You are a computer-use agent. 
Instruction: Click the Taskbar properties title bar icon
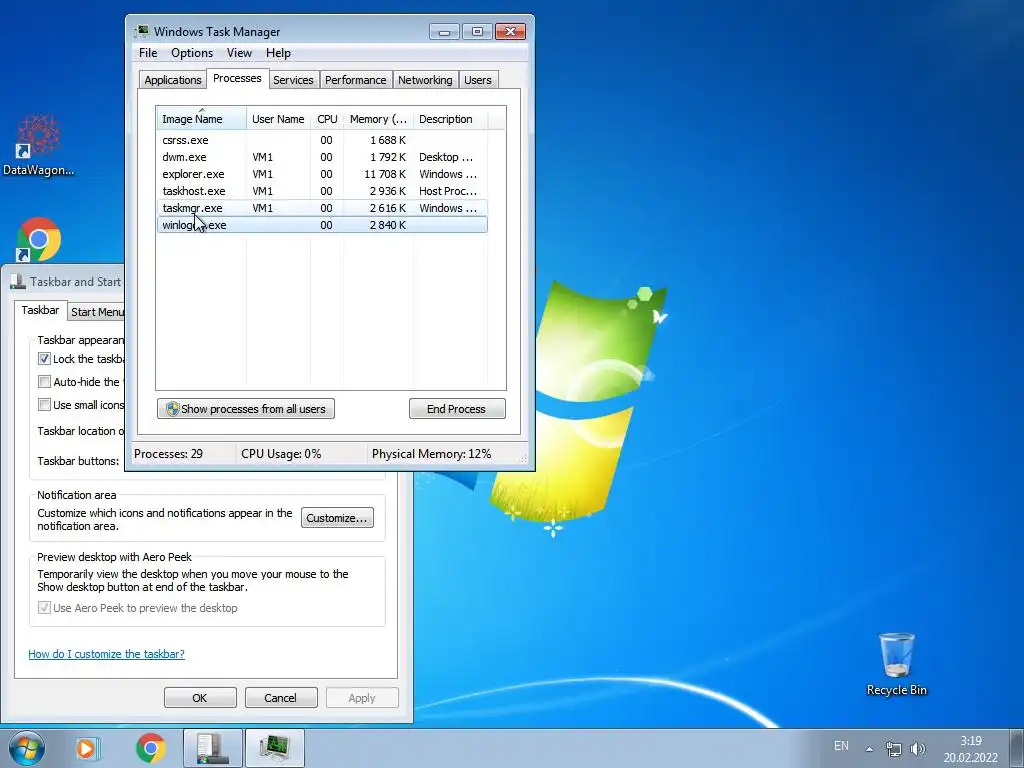click(x=18, y=282)
